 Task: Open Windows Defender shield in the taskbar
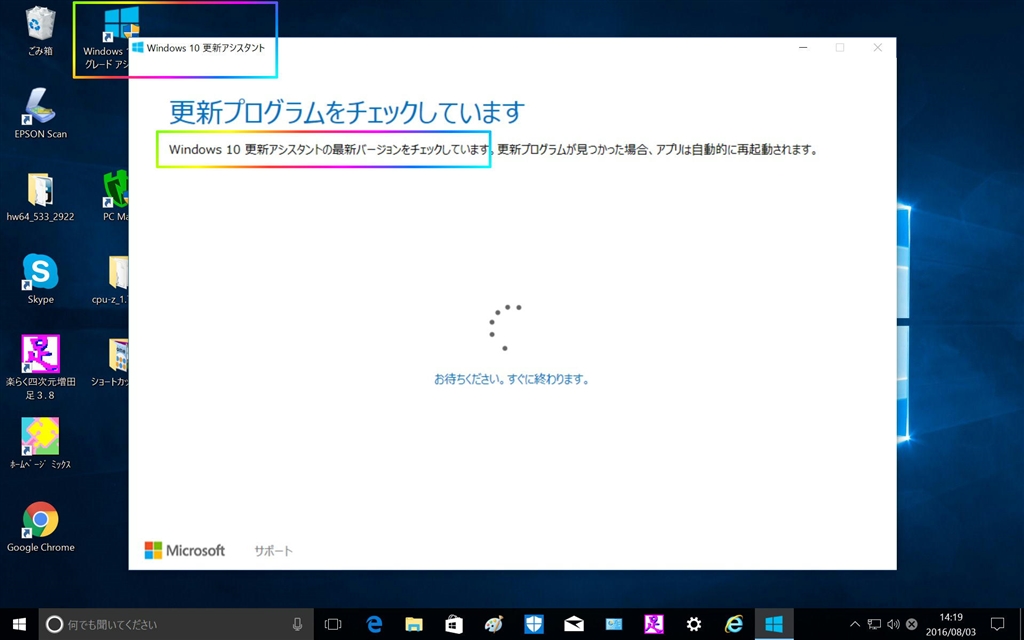(534, 624)
